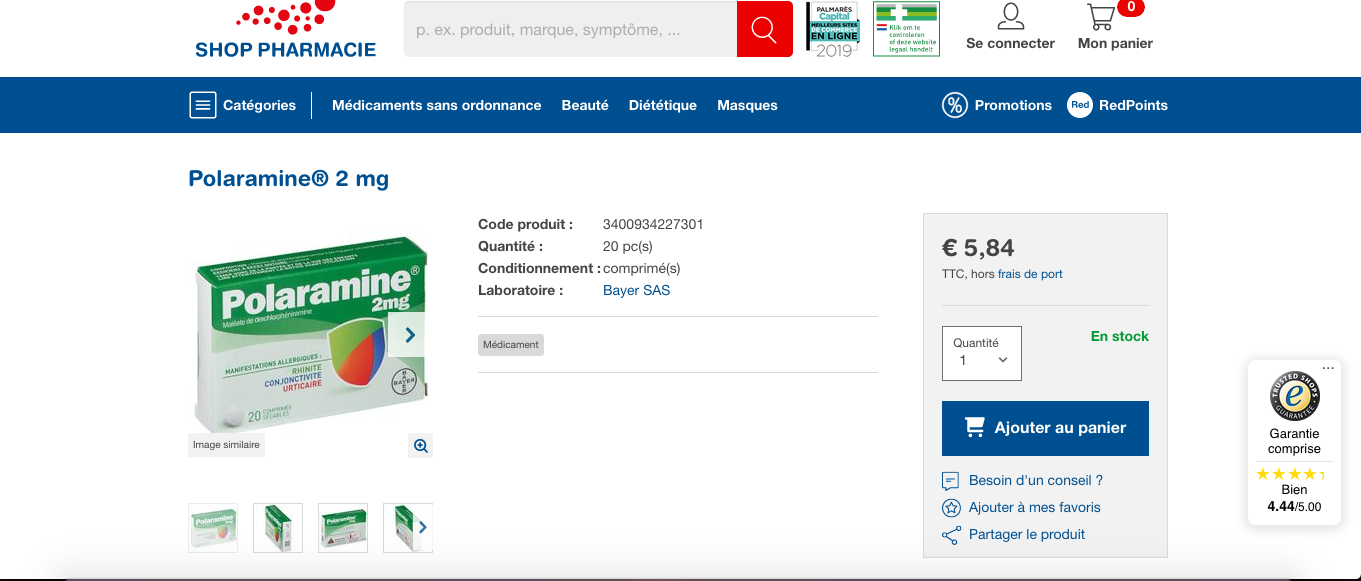
Task: Select the first product thumbnail
Action: pyautogui.click(x=213, y=527)
